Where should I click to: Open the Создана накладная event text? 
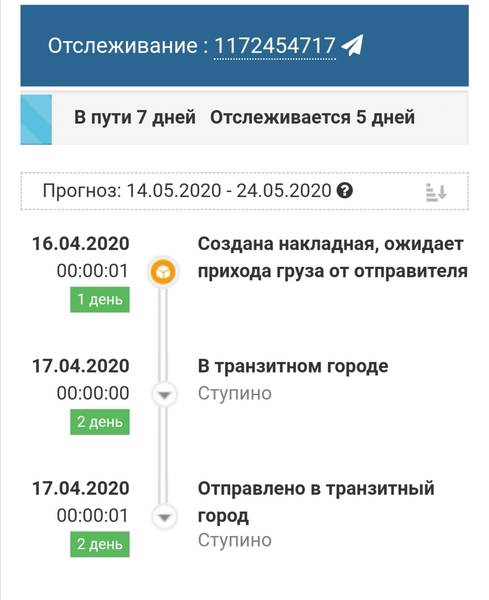tap(333, 258)
